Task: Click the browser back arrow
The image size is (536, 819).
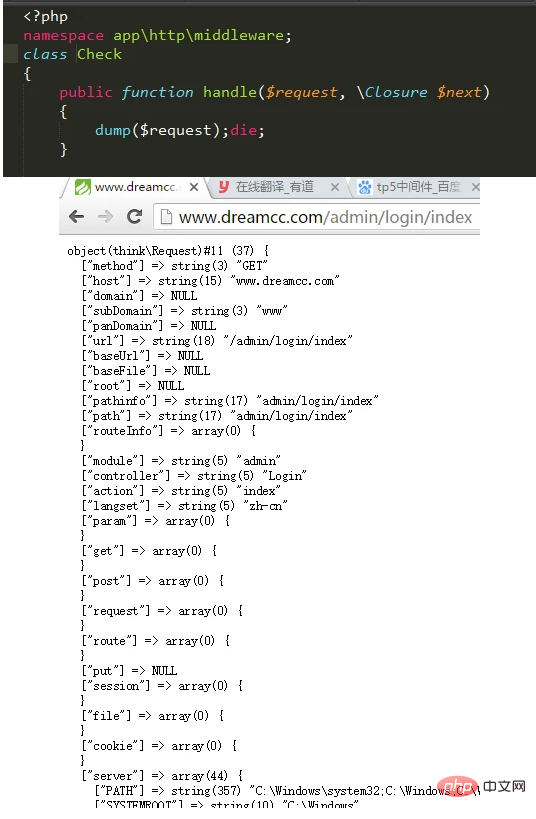Action: 77,216
